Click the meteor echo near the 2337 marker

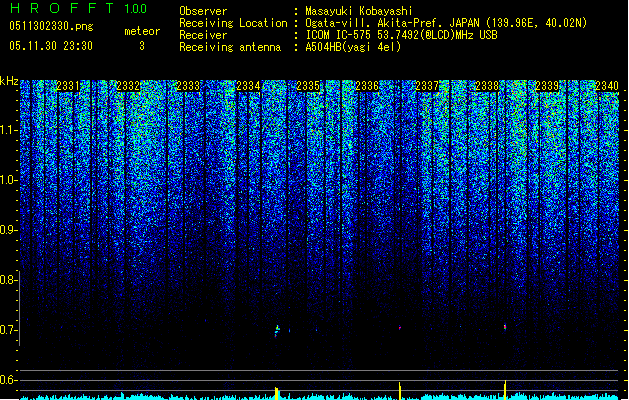coord(400,328)
